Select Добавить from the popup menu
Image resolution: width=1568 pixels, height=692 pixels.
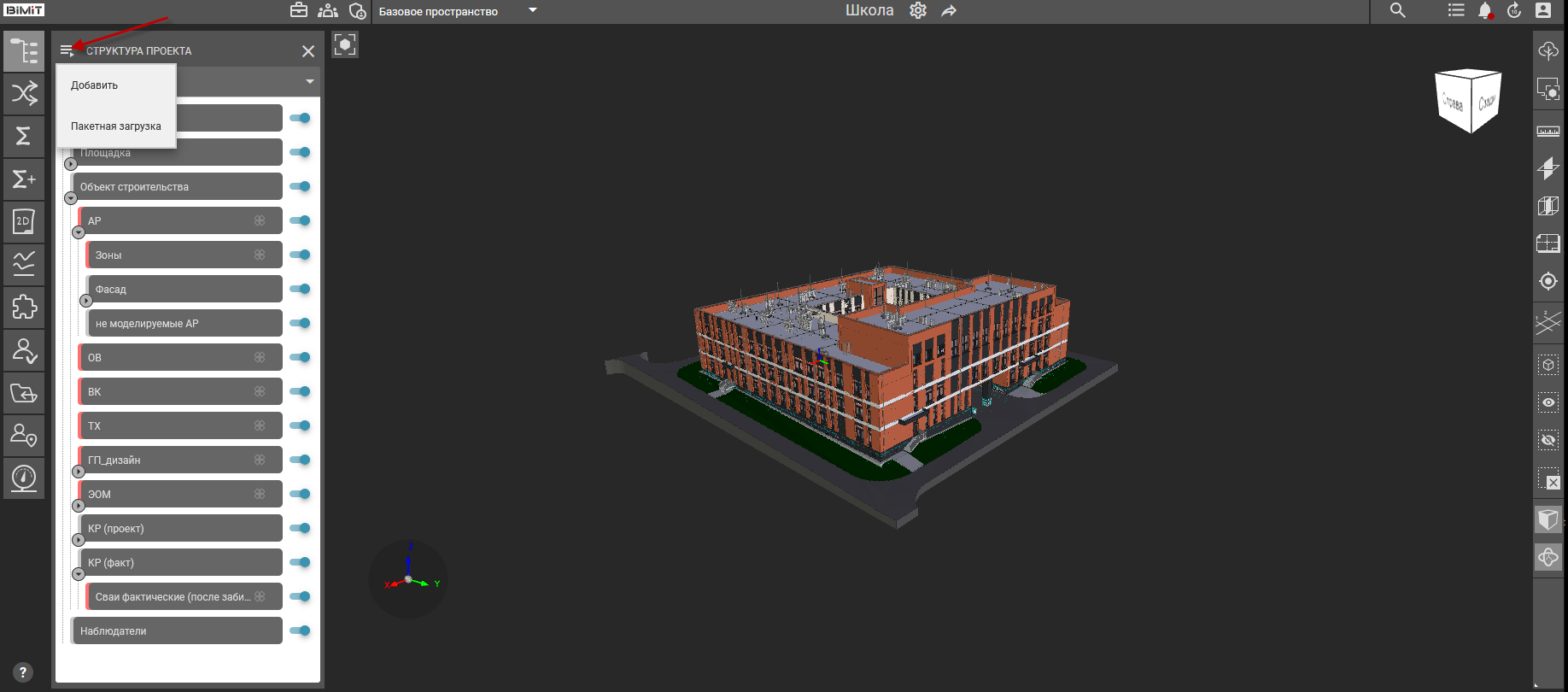(95, 85)
